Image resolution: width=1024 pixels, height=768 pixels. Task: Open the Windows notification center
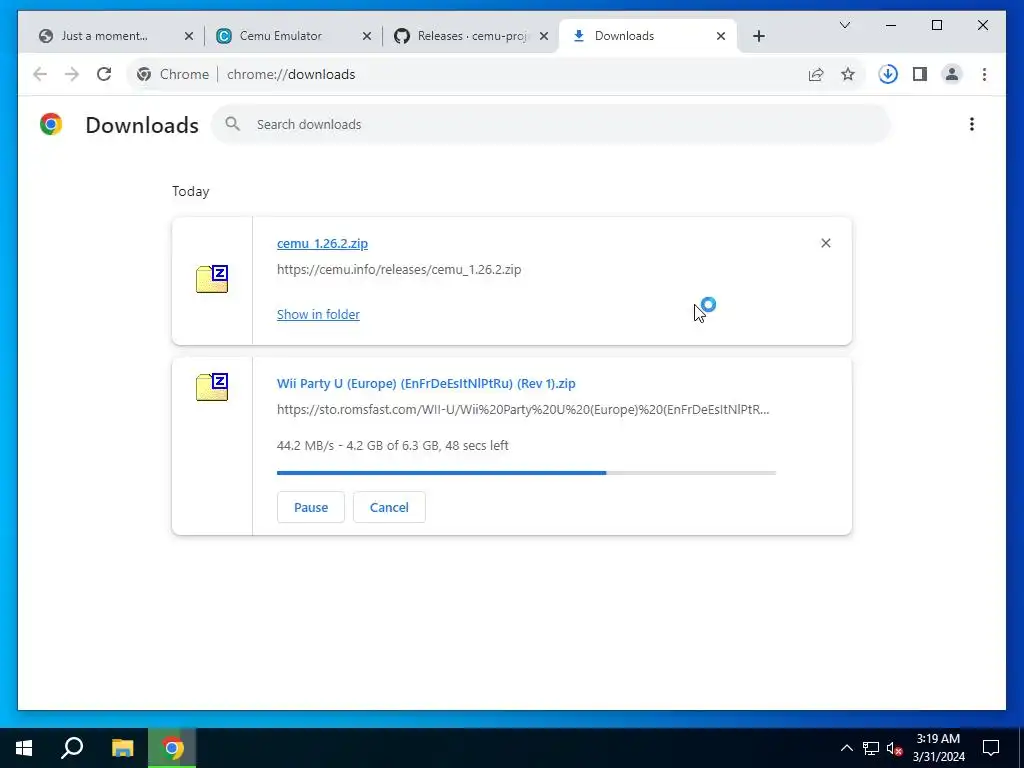[991, 748]
